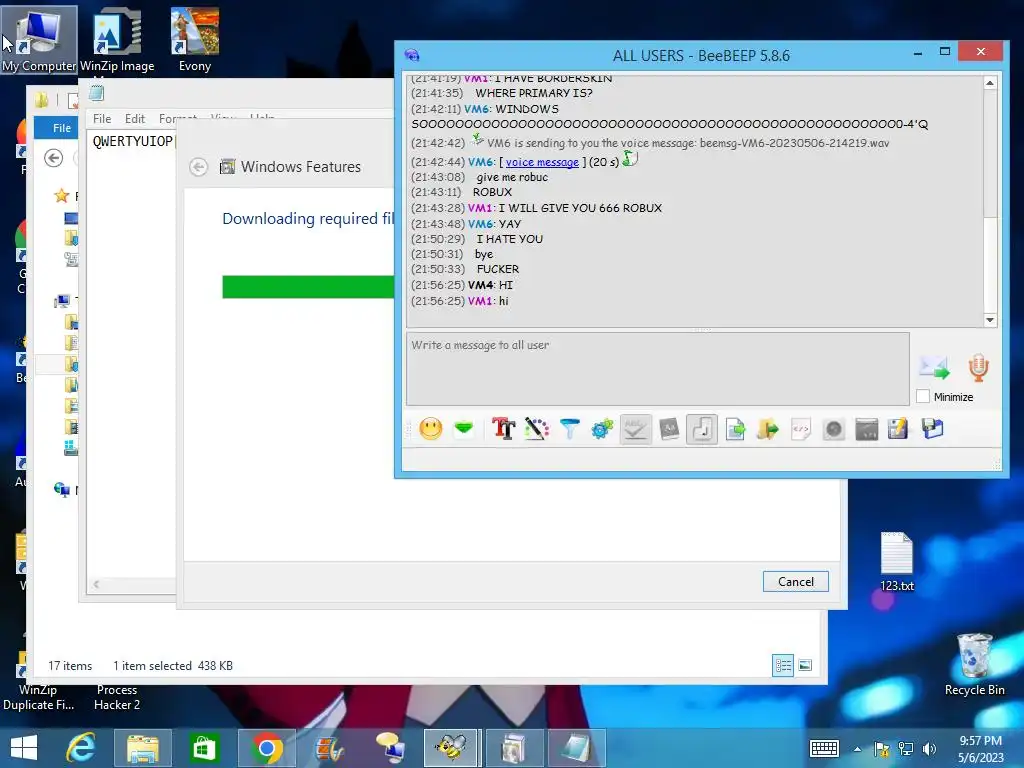Check the Minimize checkbox in BeeBEEP
Image resolution: width=1024 pixels, height=768 pixels.
click(x=923, y=396)
